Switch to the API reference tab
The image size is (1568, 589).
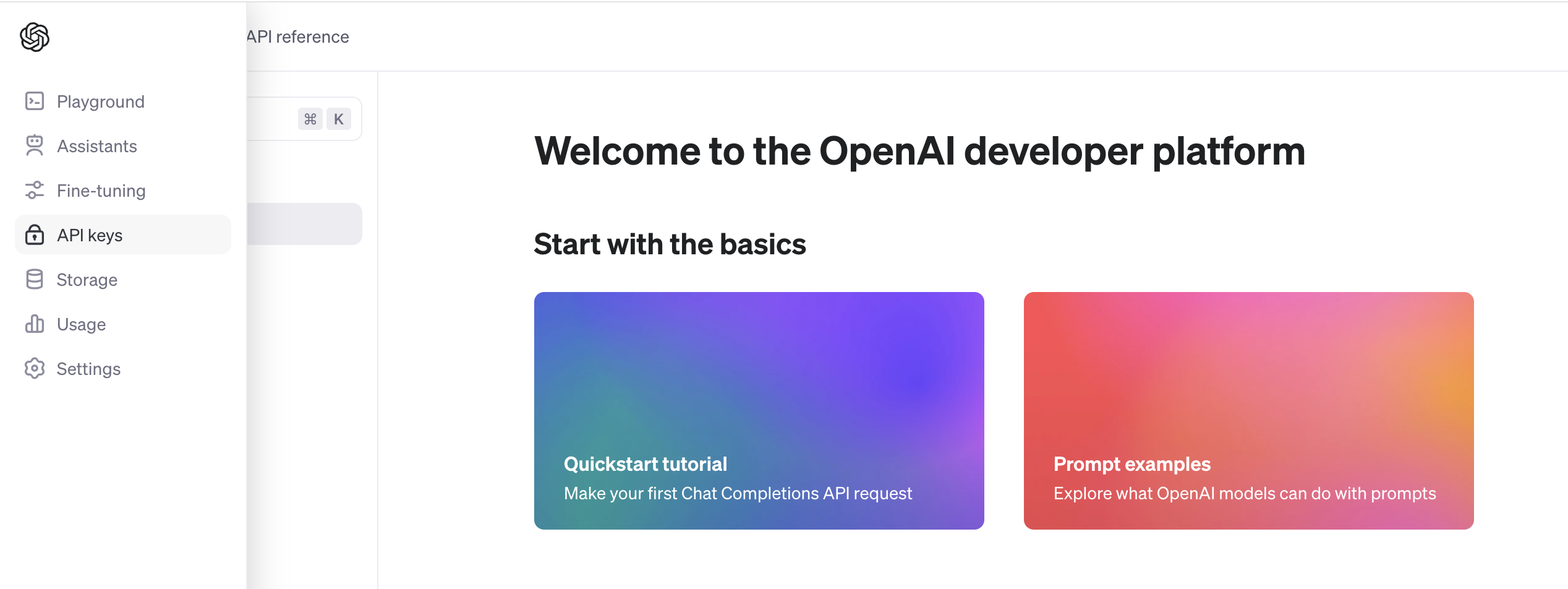click(x=298, y=37)
